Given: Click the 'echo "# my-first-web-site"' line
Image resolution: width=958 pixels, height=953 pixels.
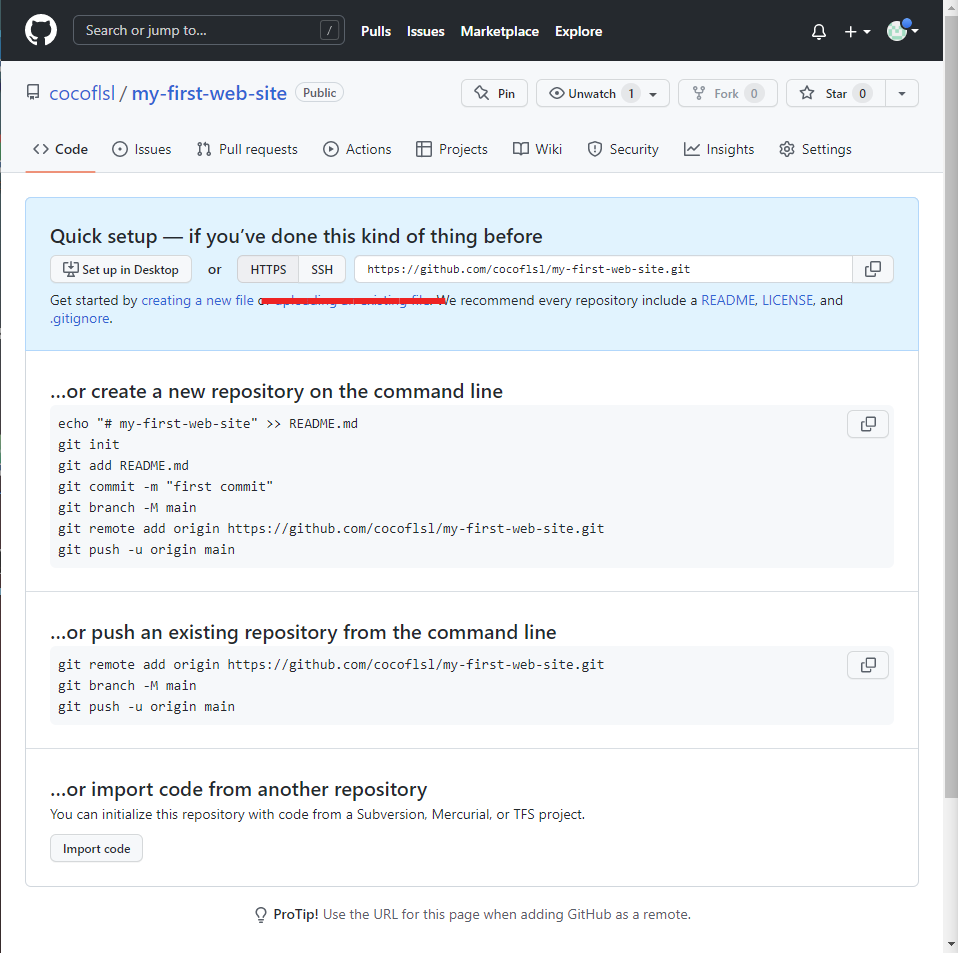Looking at the screenshot, I should 208,424.
